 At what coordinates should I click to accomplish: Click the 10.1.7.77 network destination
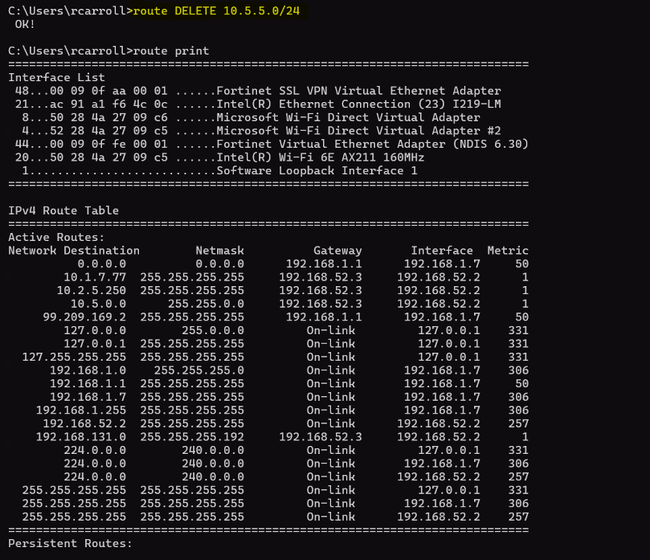(x=95, y=277)
